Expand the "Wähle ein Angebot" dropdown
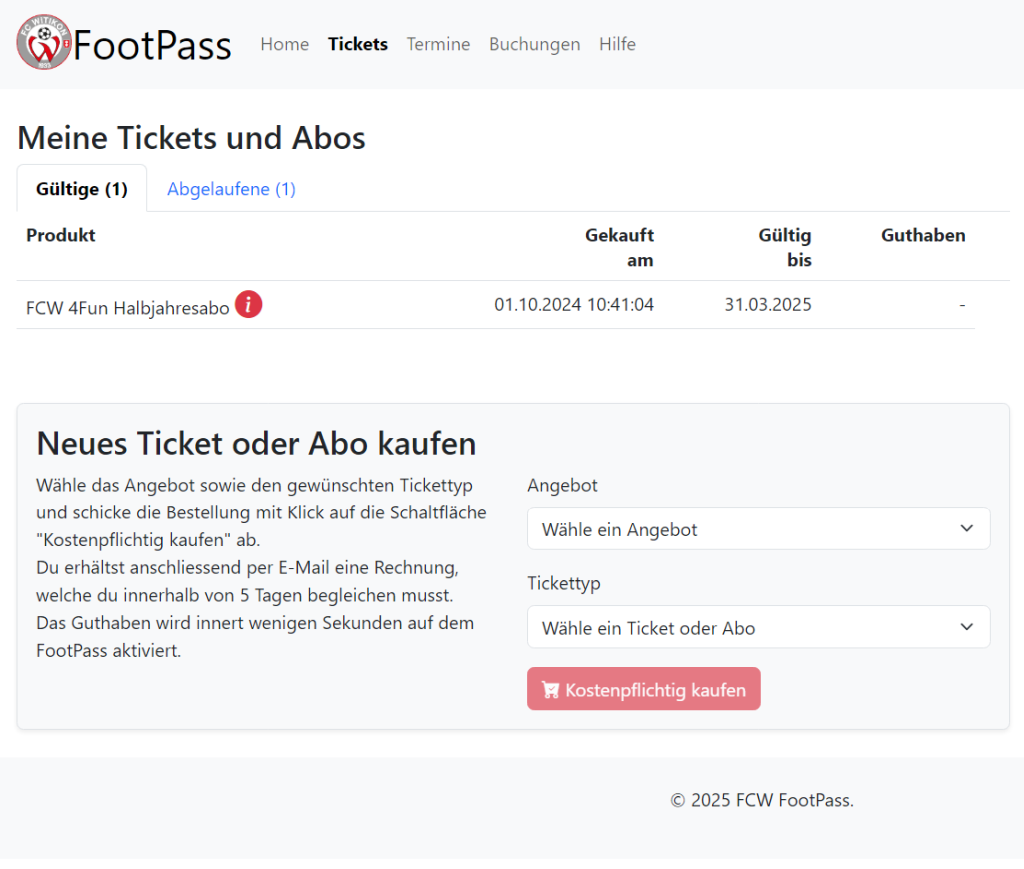This screenshot has height=869, width=1024. tap(758, 529)
